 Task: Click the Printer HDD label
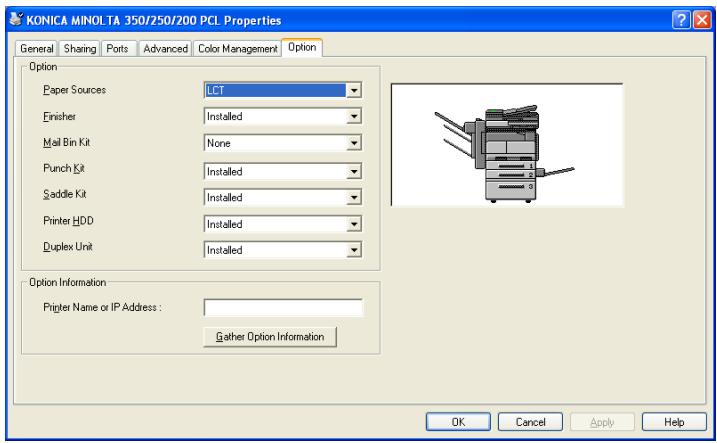coord(68,220)
